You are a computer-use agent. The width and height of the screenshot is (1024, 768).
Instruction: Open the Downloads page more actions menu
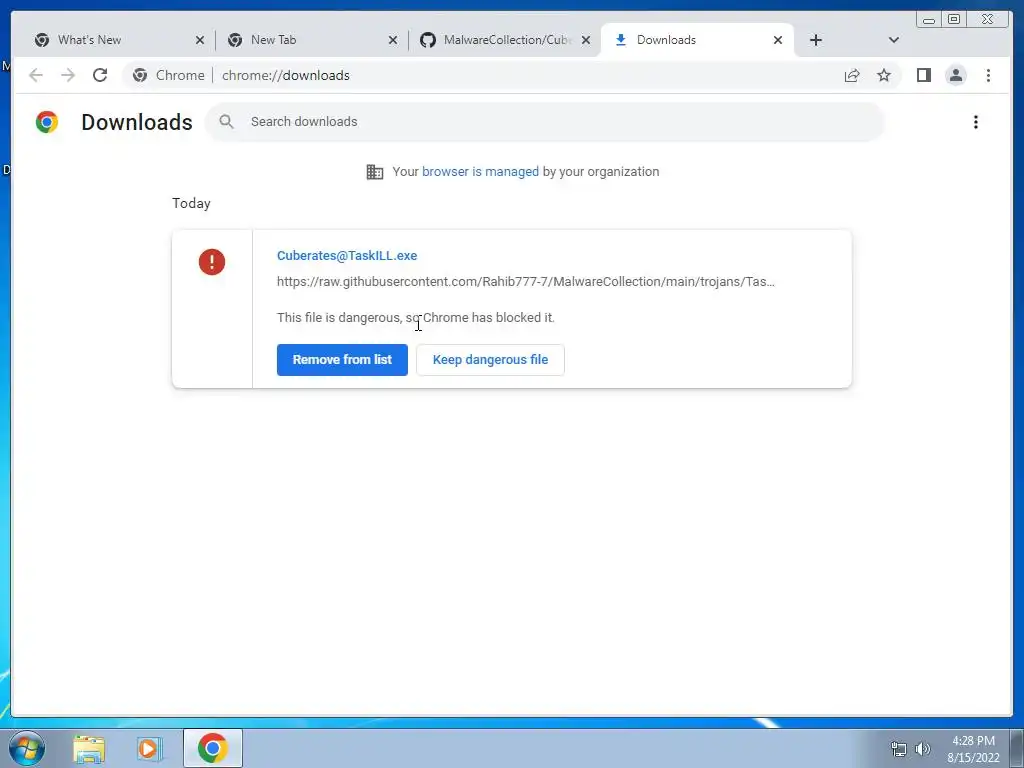[x=976, y=122]
